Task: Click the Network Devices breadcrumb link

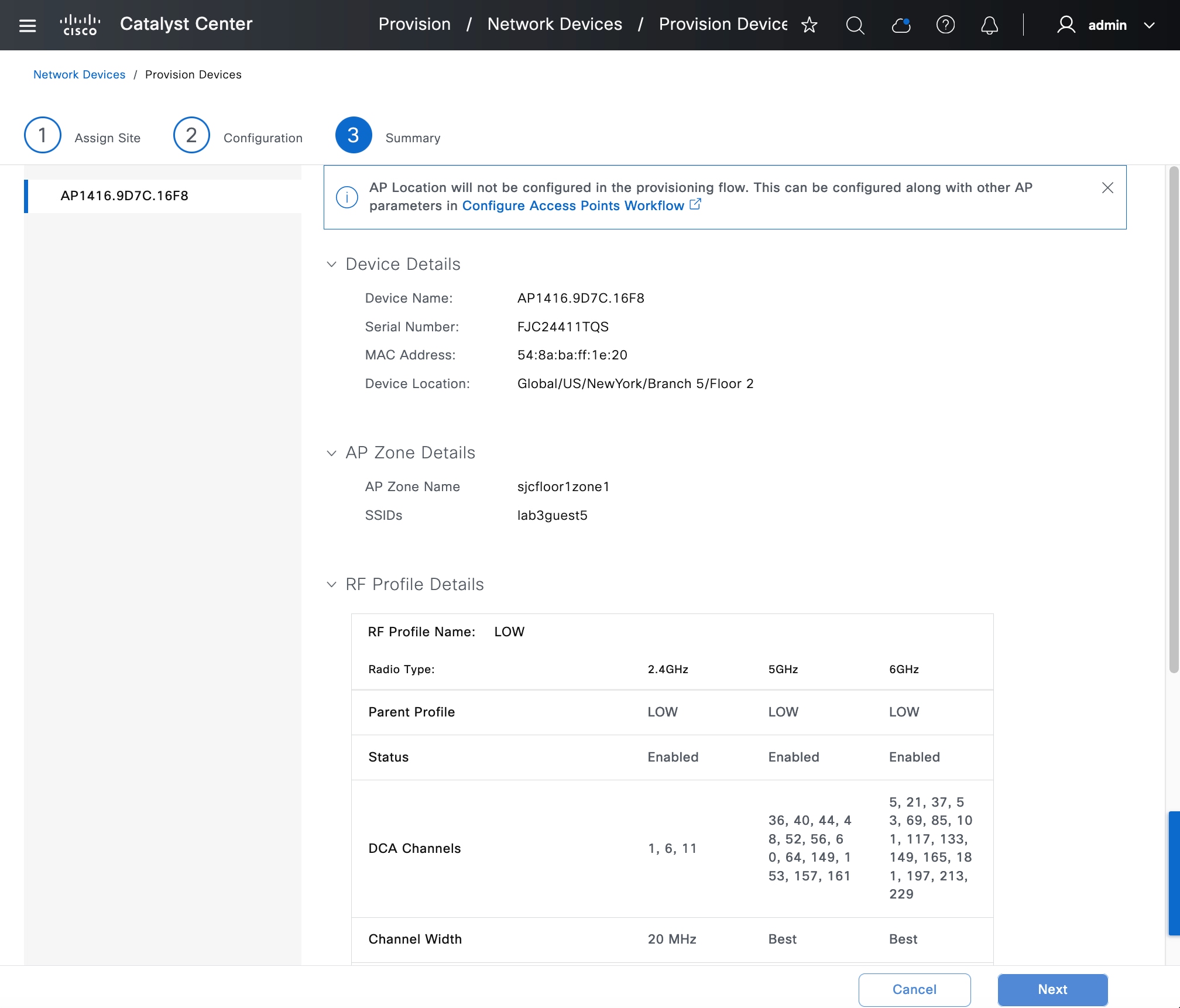Action: (x=79, y=74)
